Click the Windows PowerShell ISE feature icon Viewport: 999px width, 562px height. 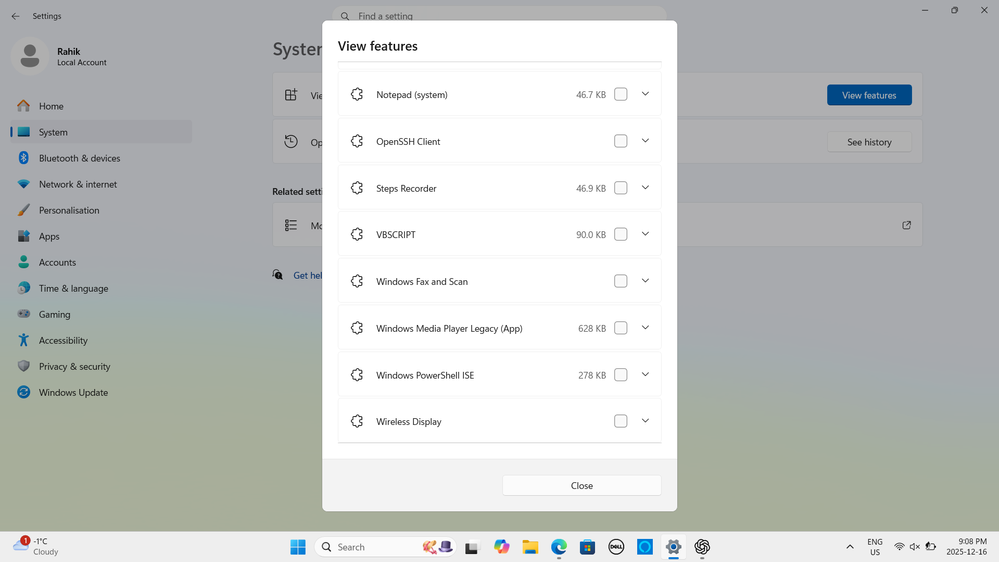[x=357, y=375]
